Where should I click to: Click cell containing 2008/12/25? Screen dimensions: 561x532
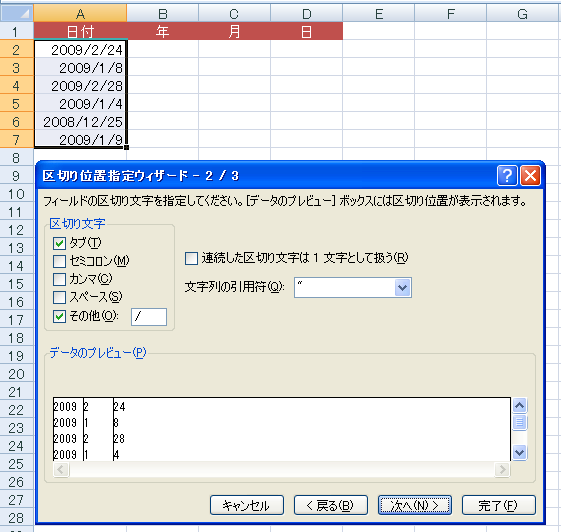[80, 121]
